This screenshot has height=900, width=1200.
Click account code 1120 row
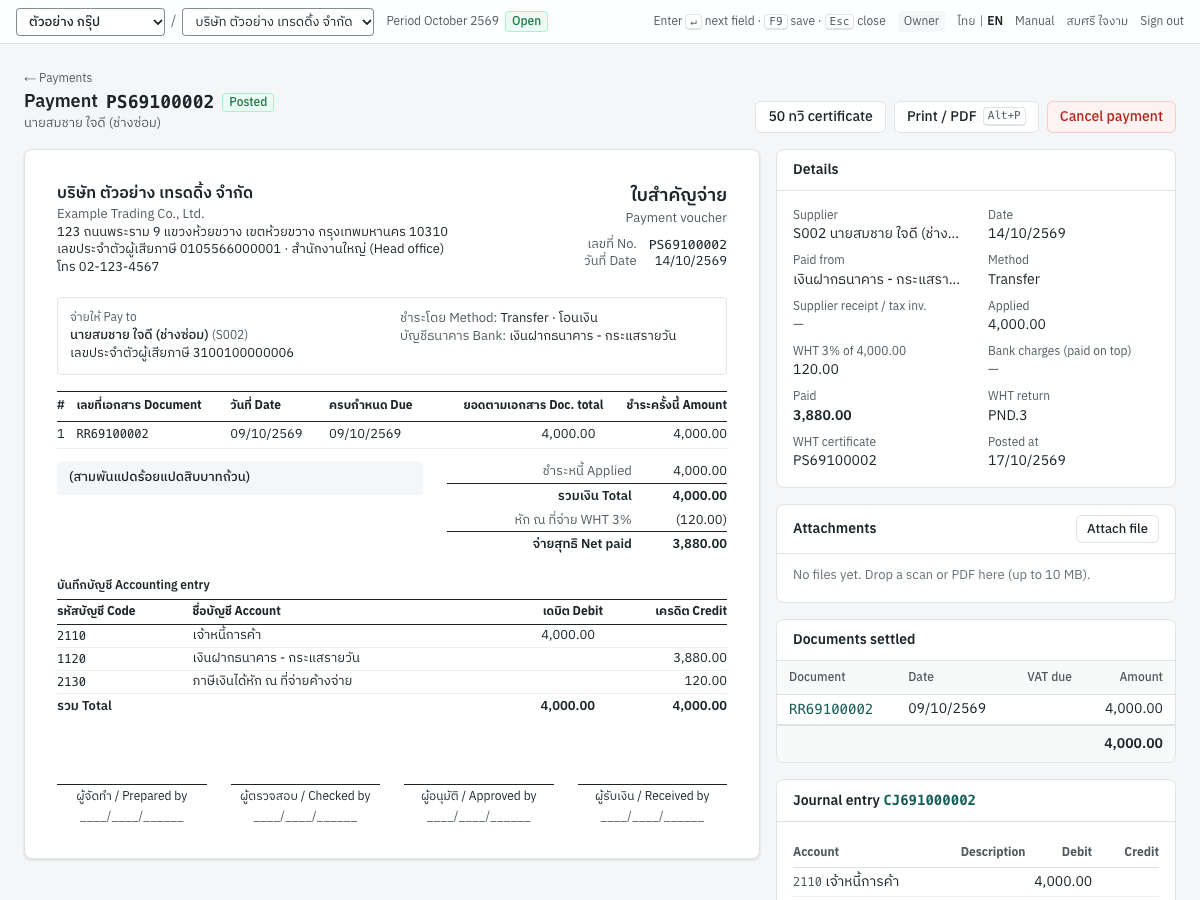coord(392,658)
